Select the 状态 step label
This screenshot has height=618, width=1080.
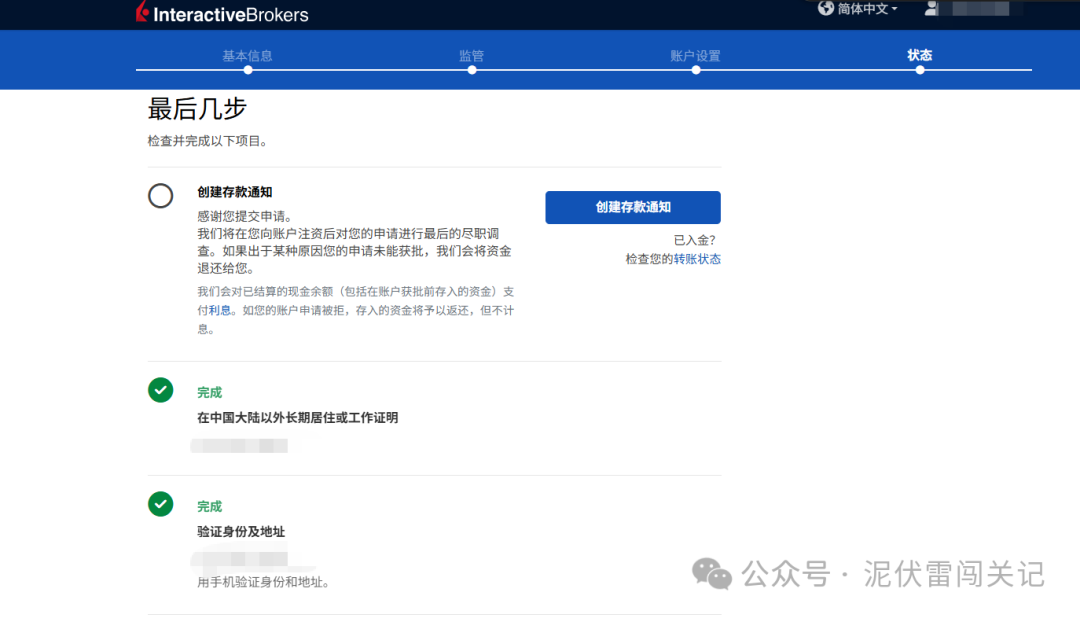point(920,55)
